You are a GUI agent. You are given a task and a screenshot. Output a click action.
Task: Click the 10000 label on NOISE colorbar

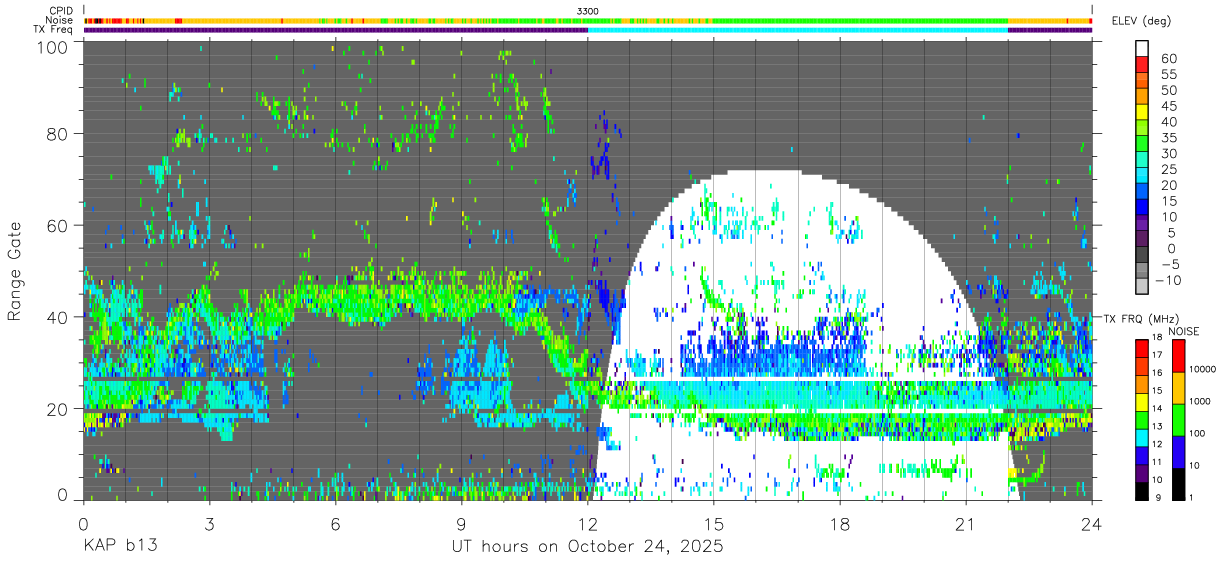tap(1205, 370)
